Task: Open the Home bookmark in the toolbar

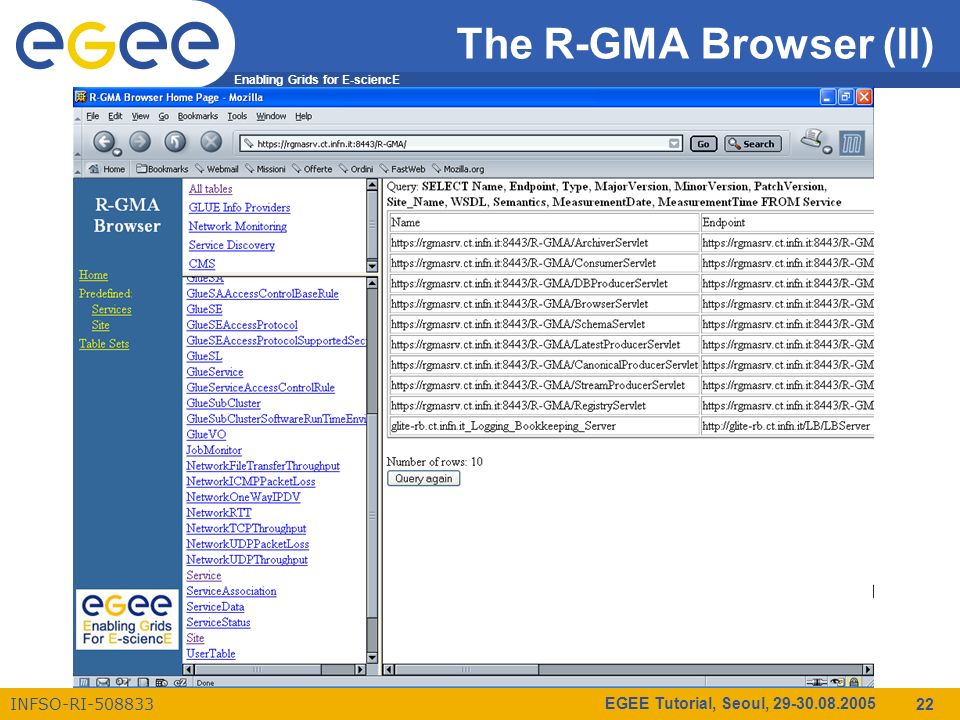Action: tap(107, 169)
